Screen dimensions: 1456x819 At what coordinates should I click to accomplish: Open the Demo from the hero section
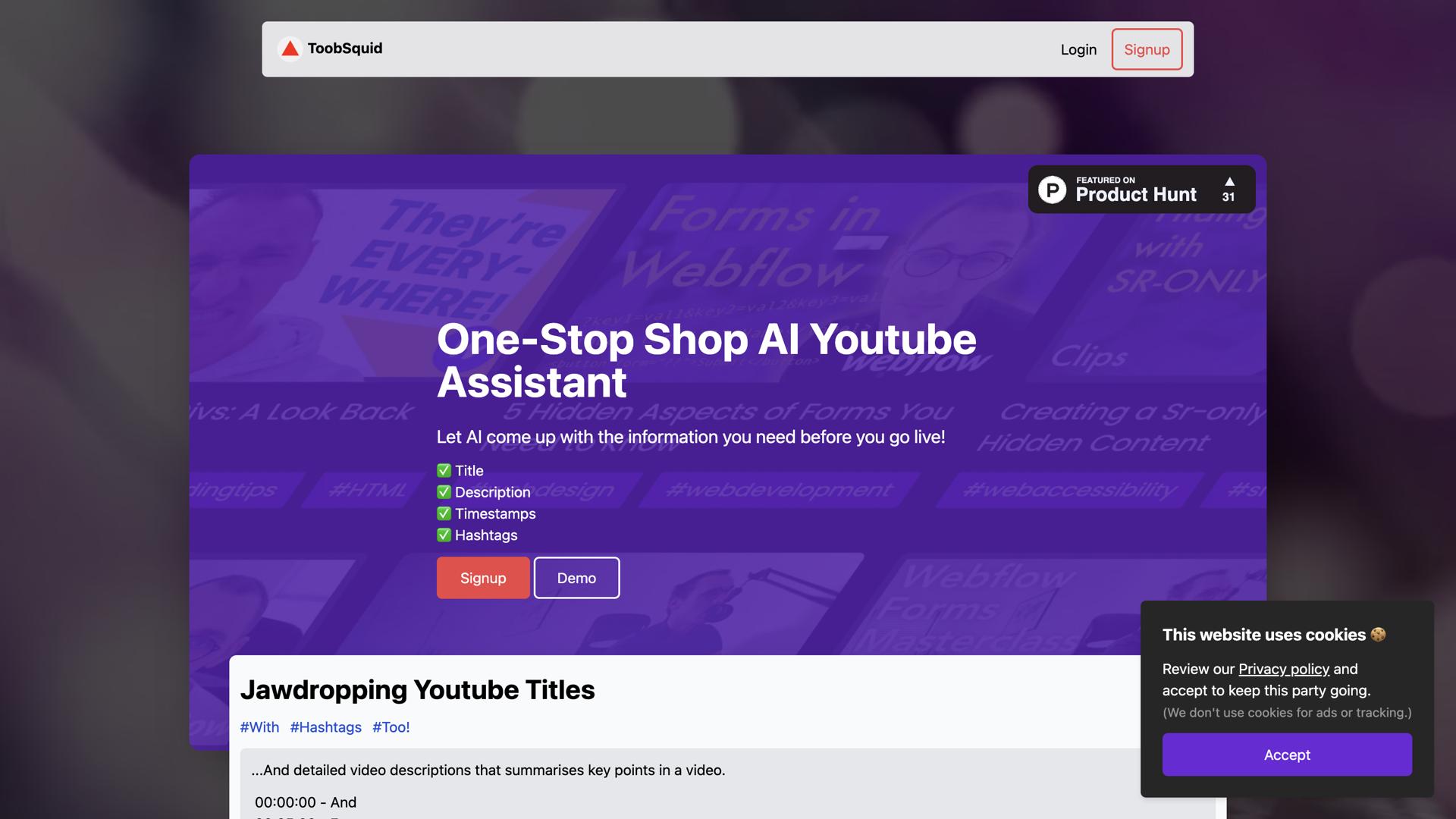coord(576,578)
